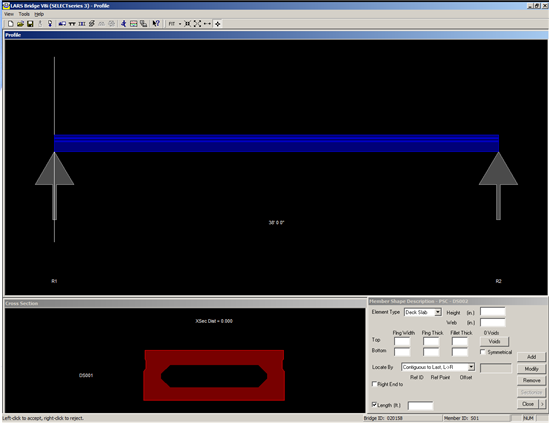This screenshot has height=423, width=549.
Task: Click the Voids button
Action: coord(494,341)
